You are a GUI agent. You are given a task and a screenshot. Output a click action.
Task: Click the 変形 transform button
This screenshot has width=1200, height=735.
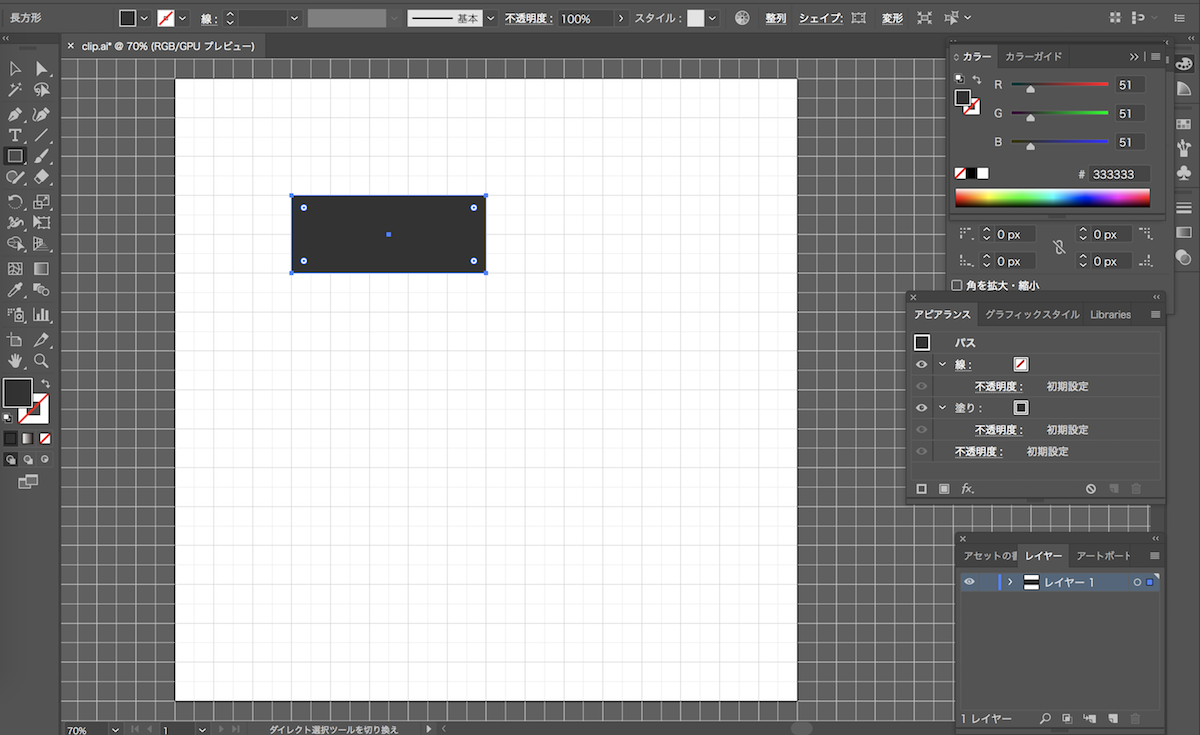coord(892,19)
